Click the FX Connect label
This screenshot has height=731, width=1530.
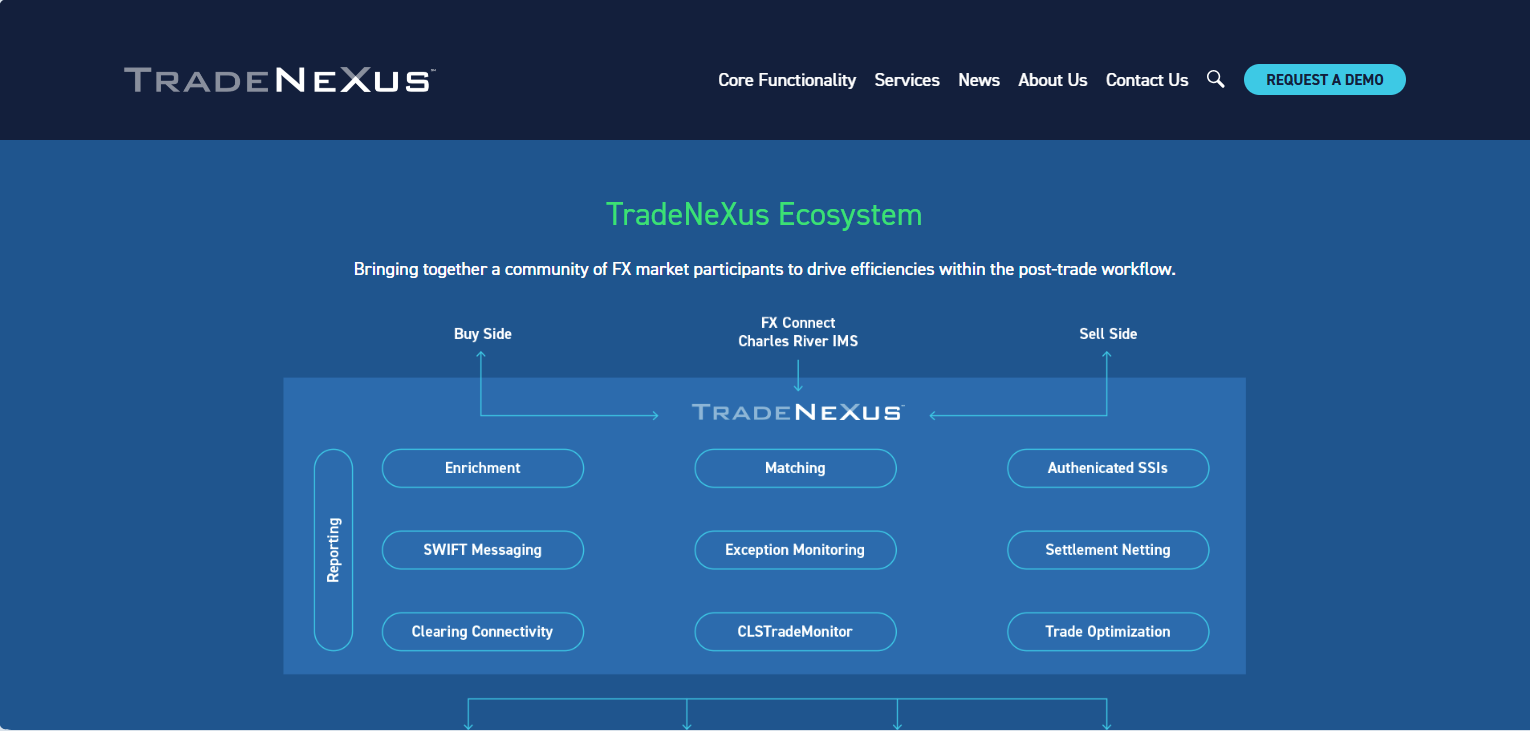coord(798,323)
